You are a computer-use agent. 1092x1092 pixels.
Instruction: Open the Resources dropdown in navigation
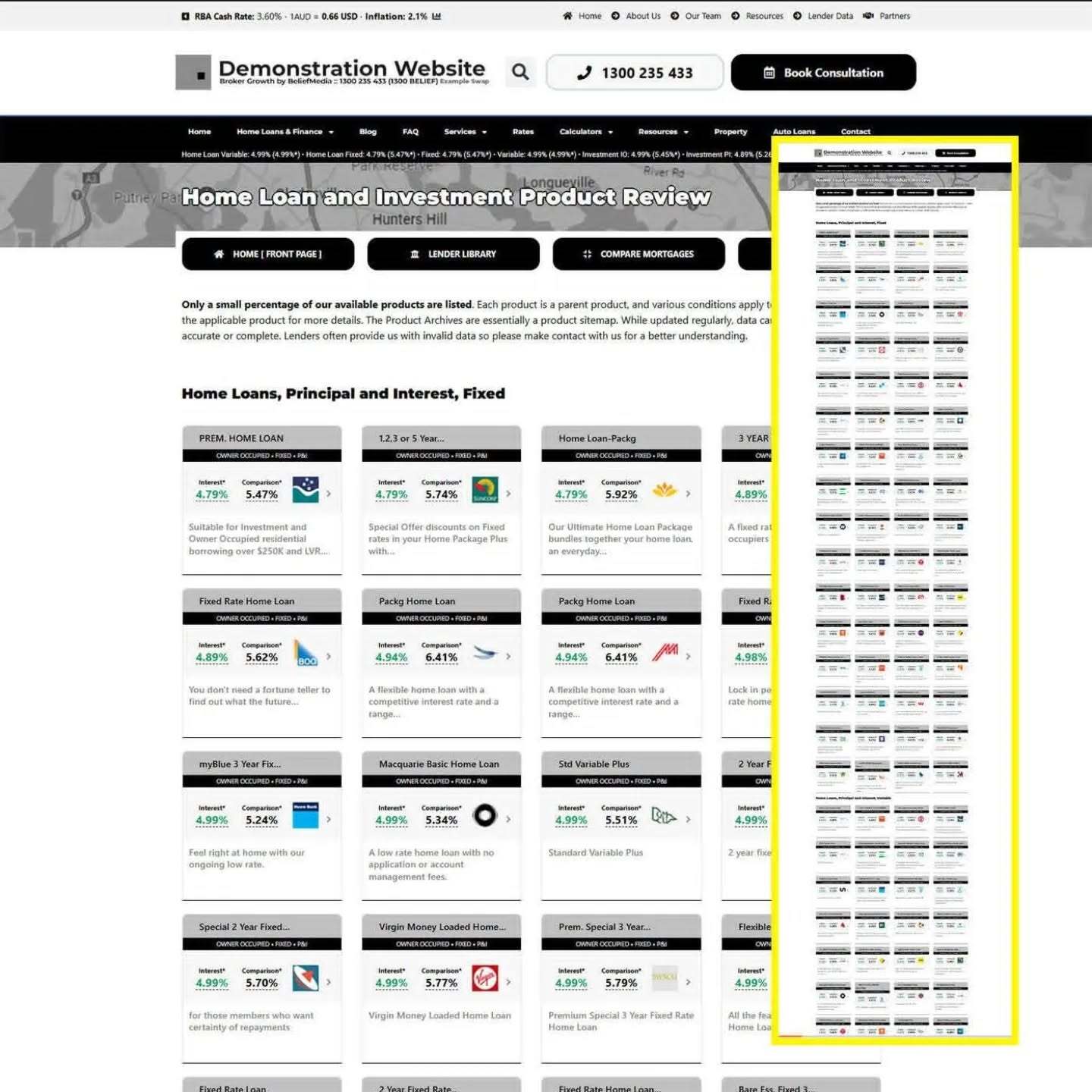tap(663, 132)
